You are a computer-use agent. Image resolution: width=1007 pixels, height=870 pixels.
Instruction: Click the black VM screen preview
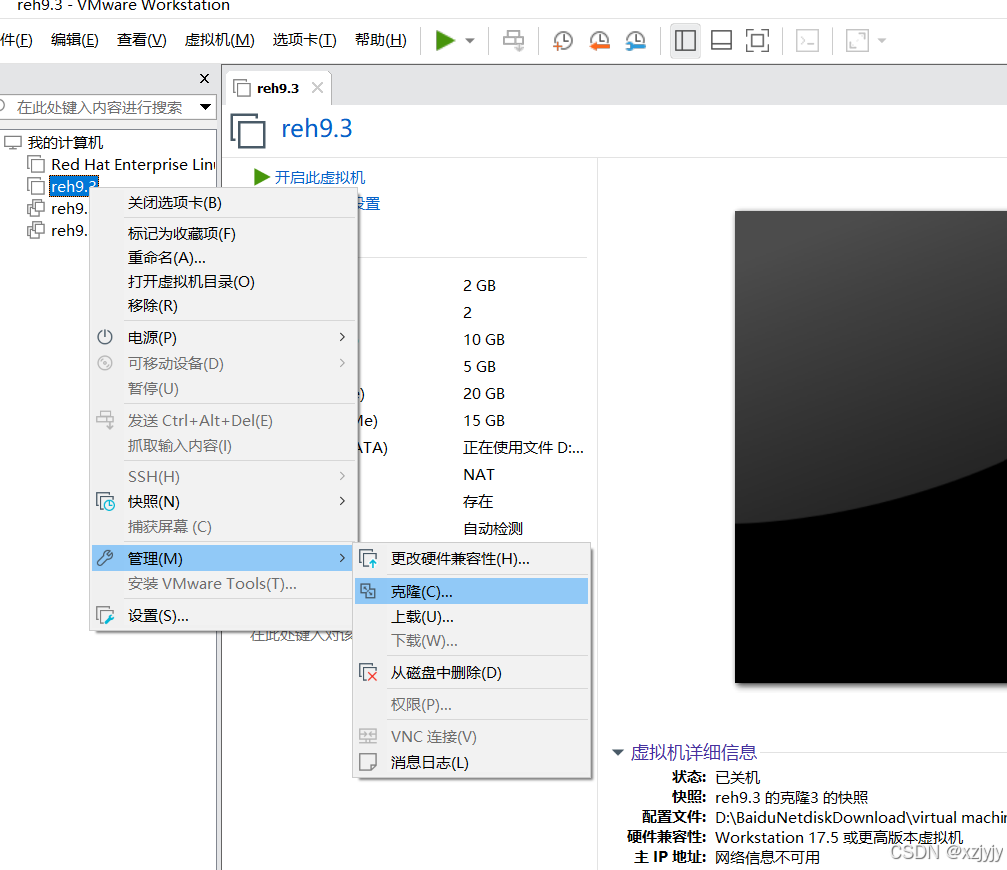click(871, 447)
